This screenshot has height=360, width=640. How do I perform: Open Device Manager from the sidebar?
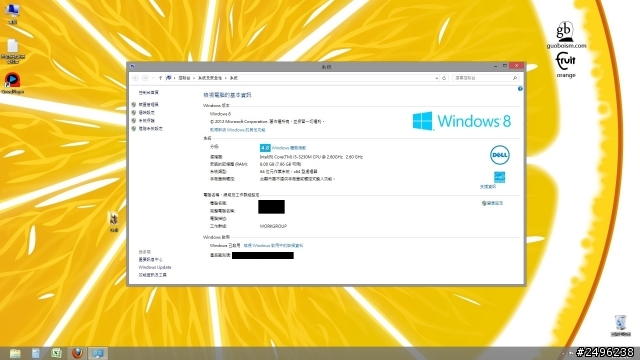148,104
